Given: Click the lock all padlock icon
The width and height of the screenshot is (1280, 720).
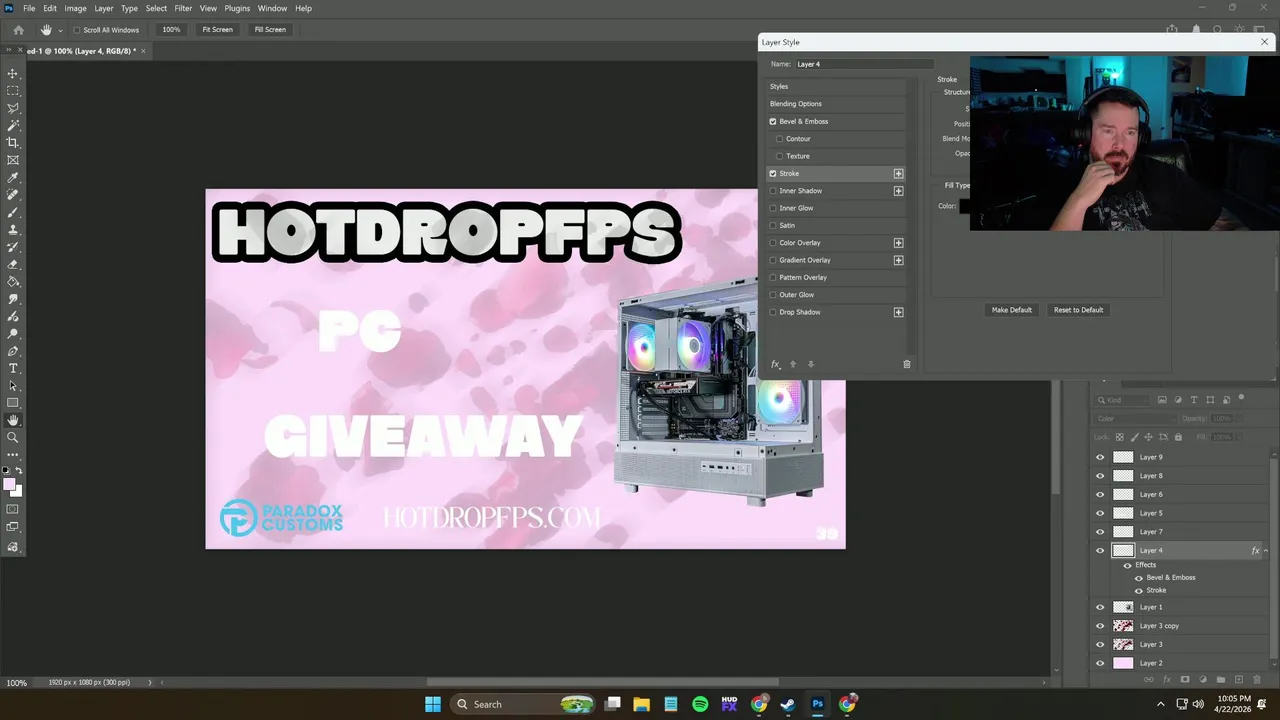Looking at the screenshot, I should tap(1178, 437).
